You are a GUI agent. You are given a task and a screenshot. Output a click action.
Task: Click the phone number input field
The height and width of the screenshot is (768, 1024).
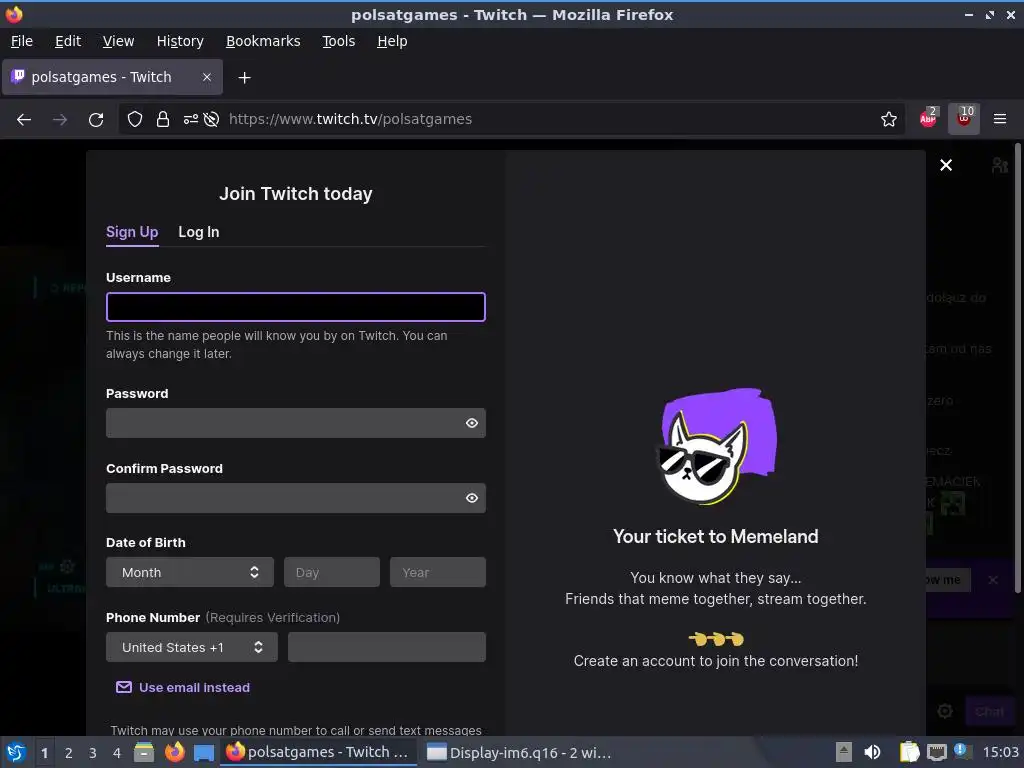coord(387,647)
